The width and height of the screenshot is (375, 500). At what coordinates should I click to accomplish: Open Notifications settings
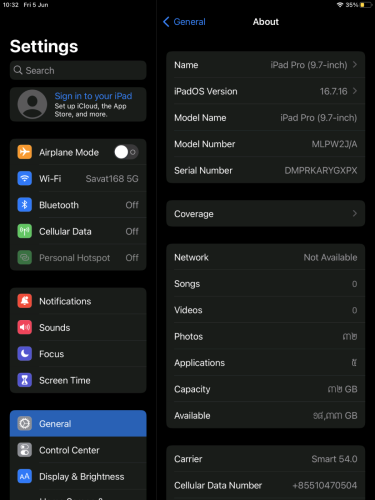click(x=78, y=301)
